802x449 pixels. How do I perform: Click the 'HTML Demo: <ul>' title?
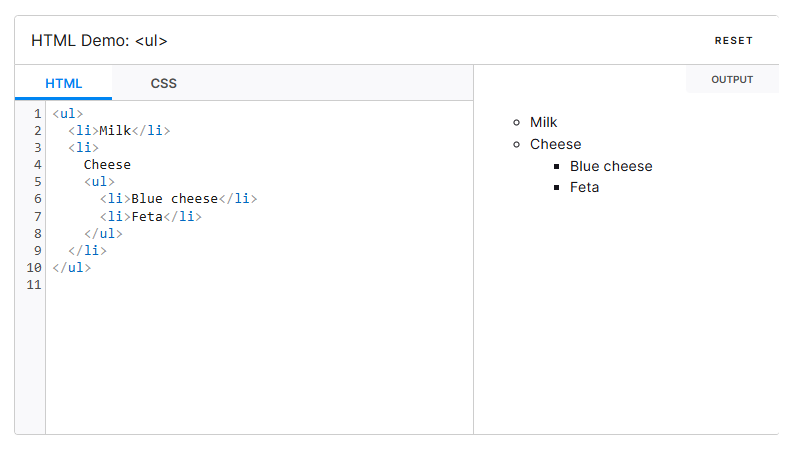tap(99, 41)
